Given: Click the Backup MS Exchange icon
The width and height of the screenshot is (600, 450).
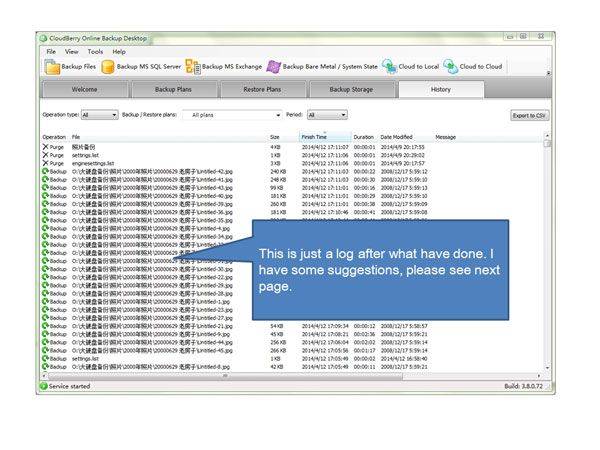Looking at the screenshot, I should [193, 67].
